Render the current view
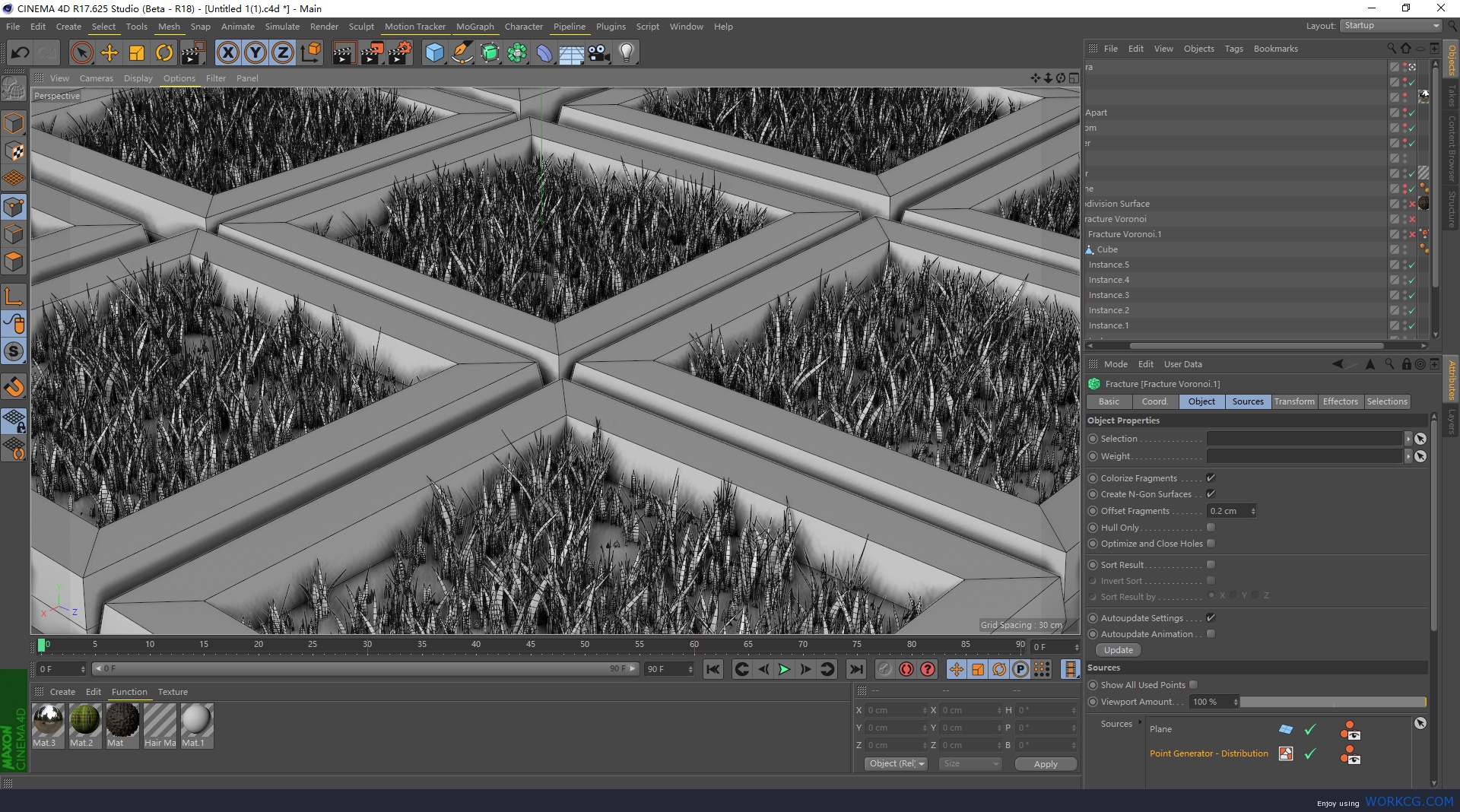 pyautogui.click(x=344, y=52)
